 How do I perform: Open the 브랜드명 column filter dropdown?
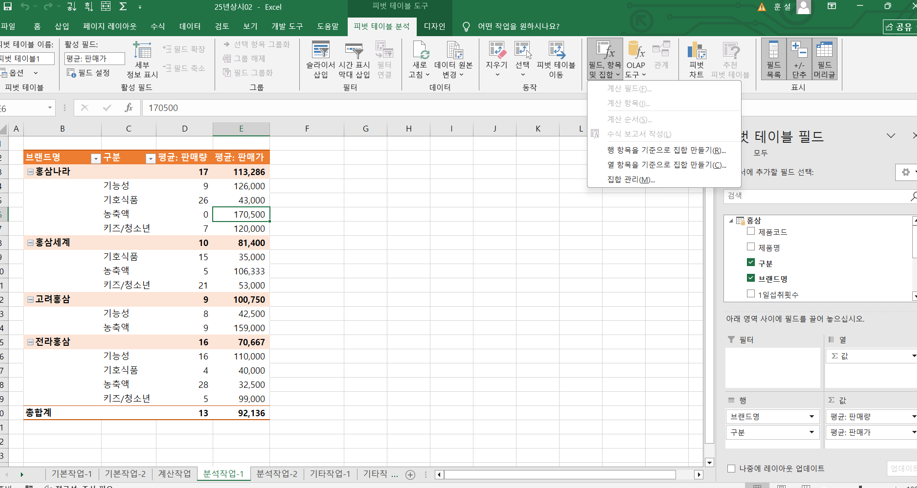pyautogui.click(x=95, y=158)
